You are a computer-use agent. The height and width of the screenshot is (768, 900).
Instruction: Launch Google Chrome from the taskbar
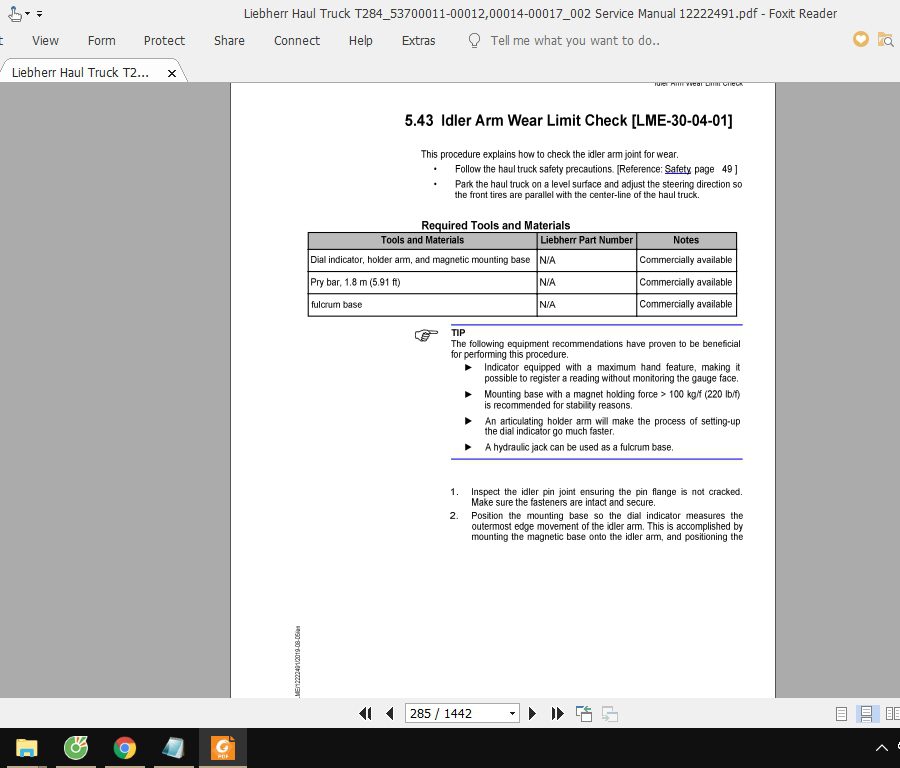(125, 748)
